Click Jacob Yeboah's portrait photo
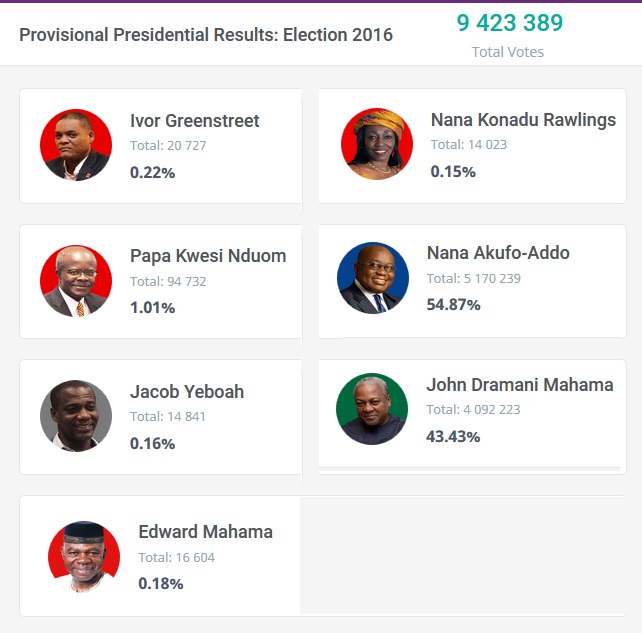Screen dimensions: 642x633 tap(76, 416)
